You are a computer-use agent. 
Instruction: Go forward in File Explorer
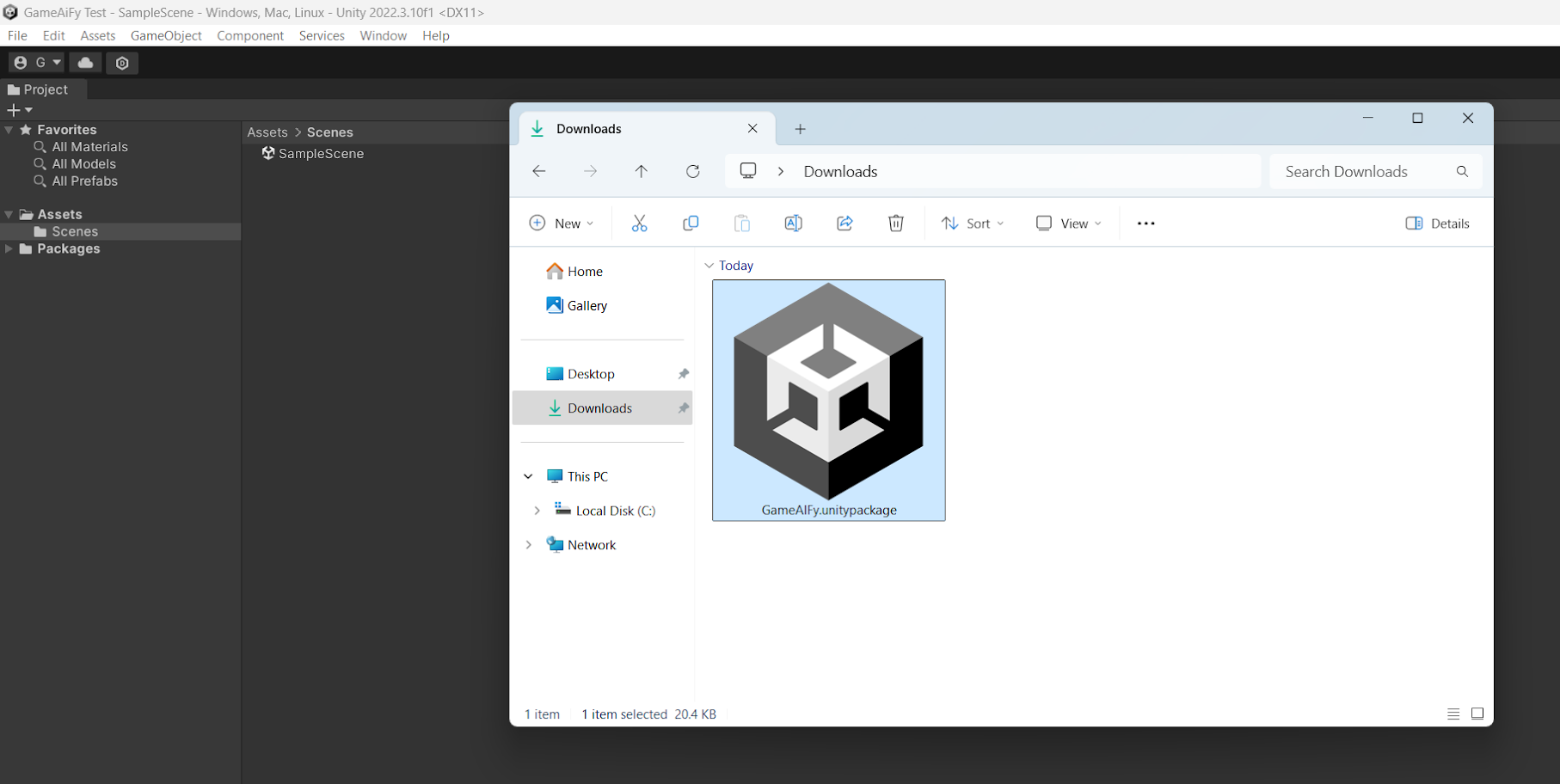click(590, 171)
